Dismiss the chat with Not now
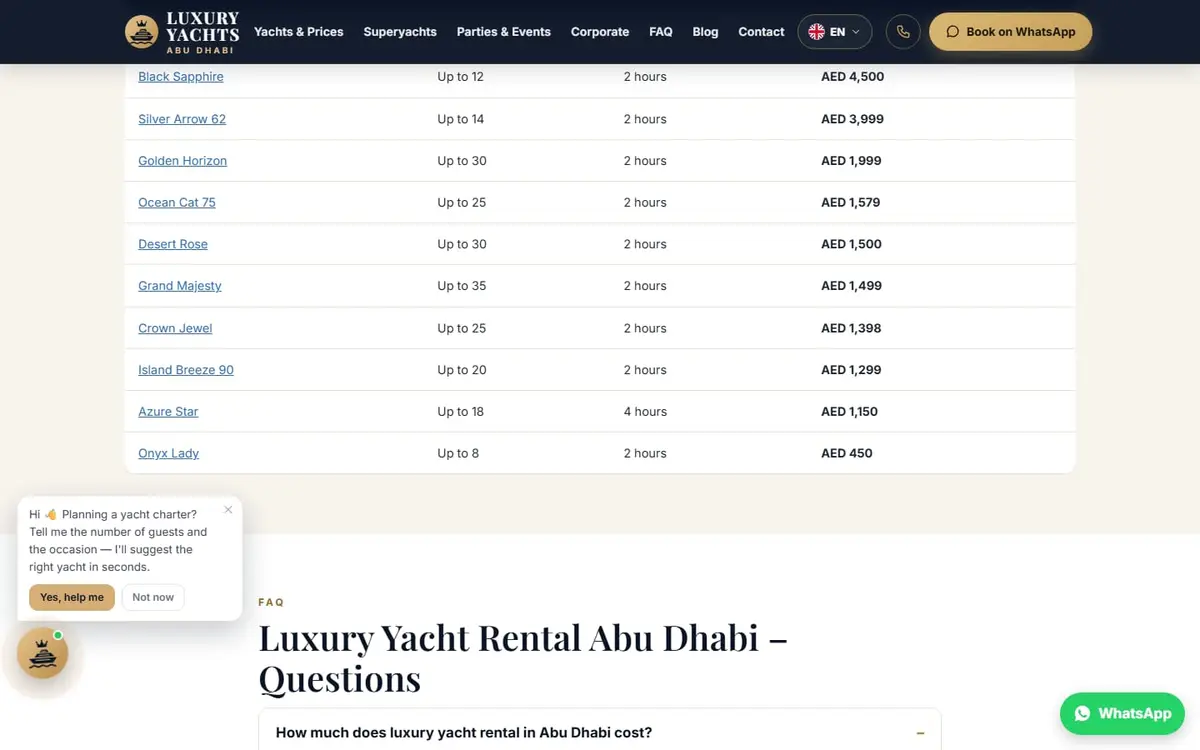Image resolution: width=1200 pixels, height=750 pixels. [153, 597]
